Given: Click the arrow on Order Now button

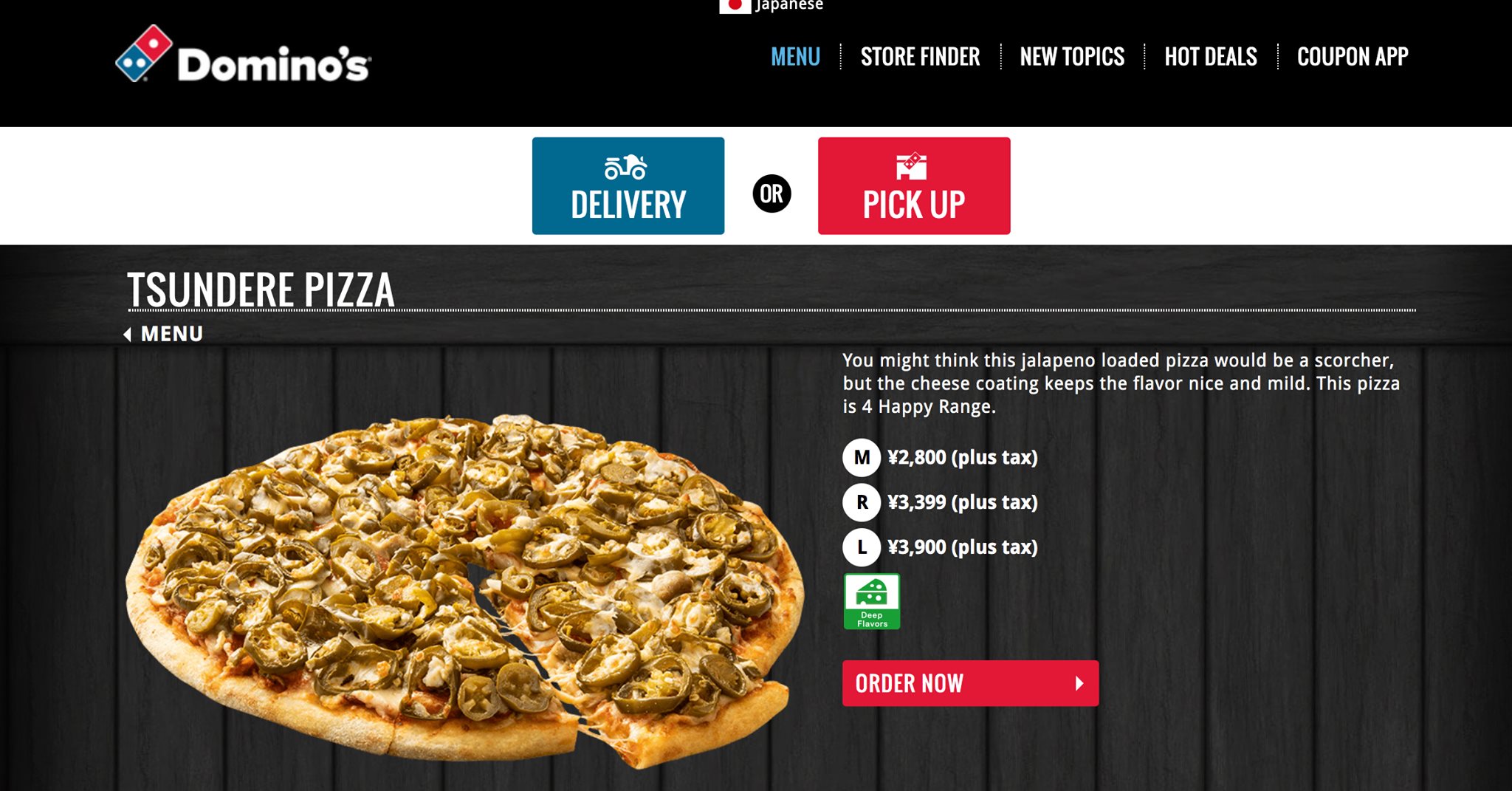Looking at the screenshot, I should 1079,683.
